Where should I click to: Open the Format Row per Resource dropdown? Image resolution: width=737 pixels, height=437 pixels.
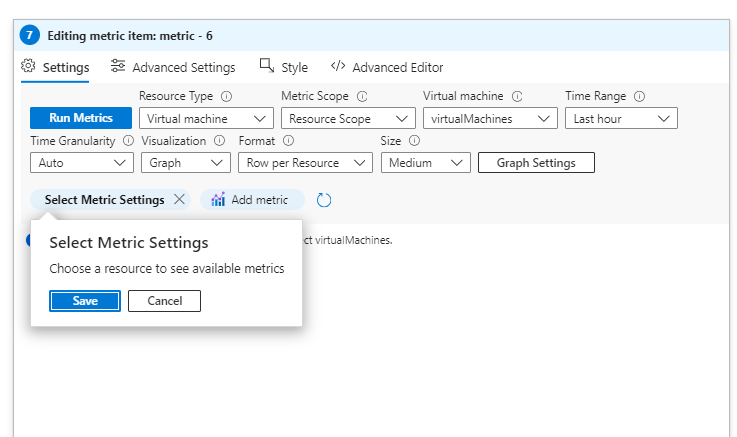click(x=306, y=163)
